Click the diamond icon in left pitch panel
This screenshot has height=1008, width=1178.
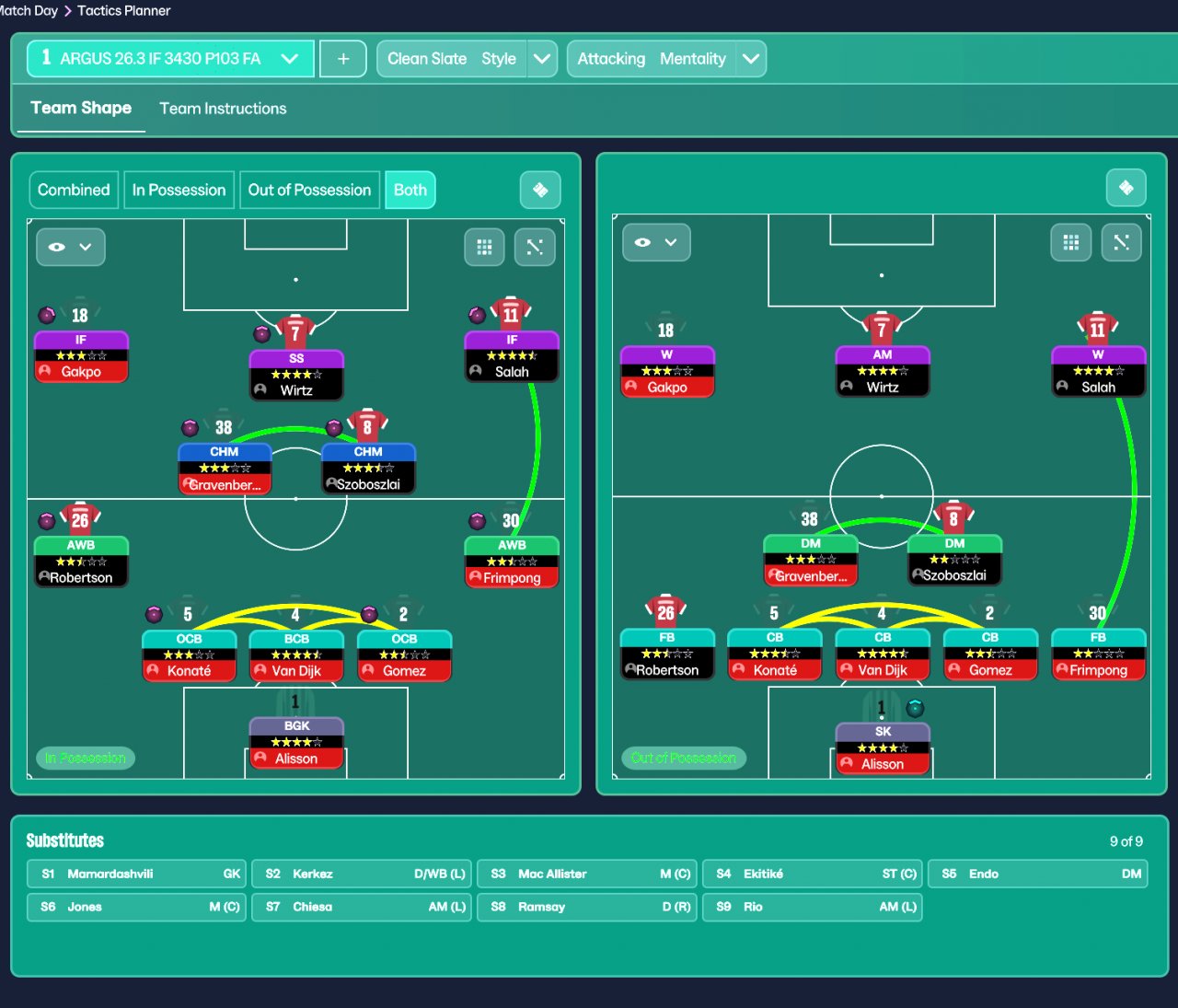(540, 190)
